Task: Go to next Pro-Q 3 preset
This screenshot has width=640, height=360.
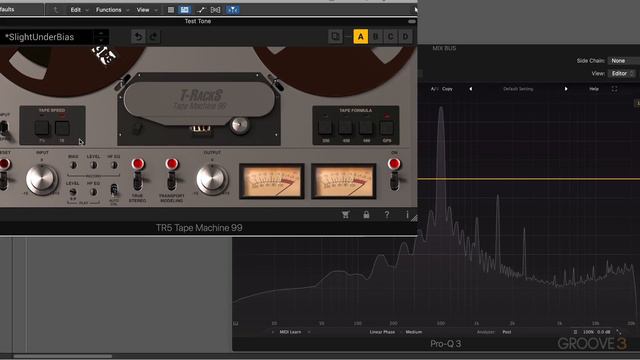Action: 566,89
